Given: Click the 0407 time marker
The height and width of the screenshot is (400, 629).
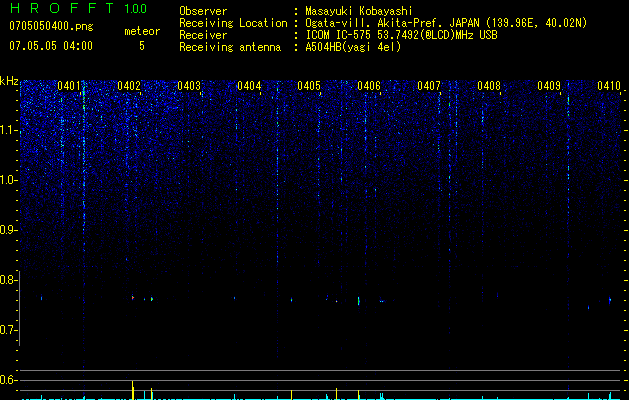Looking at the screenshot, I should [x=429, y=85].
